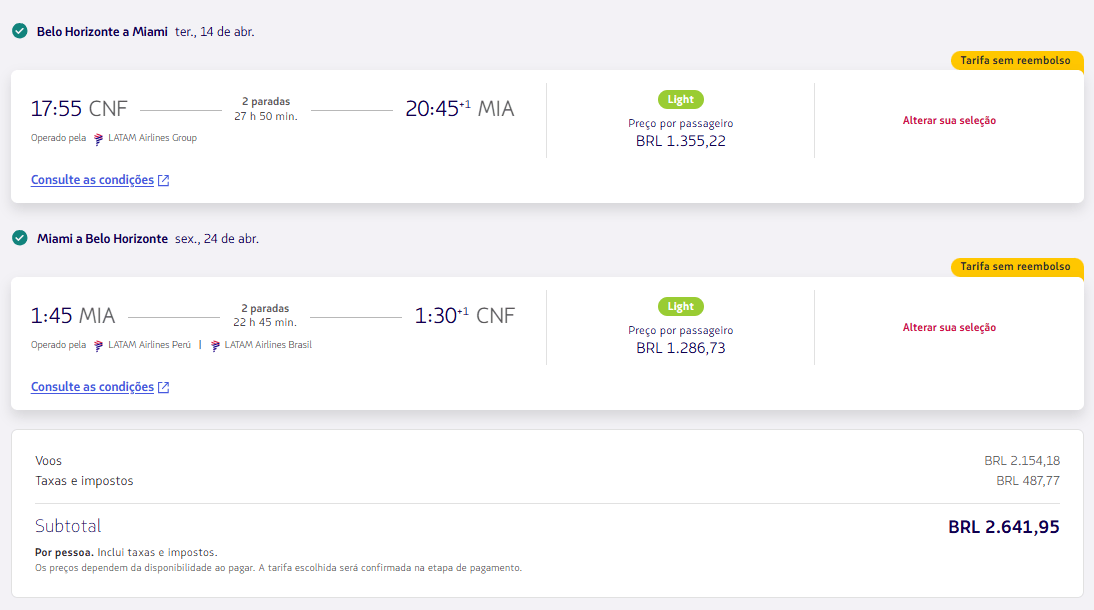
Task: Click Light fare badge on return flight
Action: (681, 307)
